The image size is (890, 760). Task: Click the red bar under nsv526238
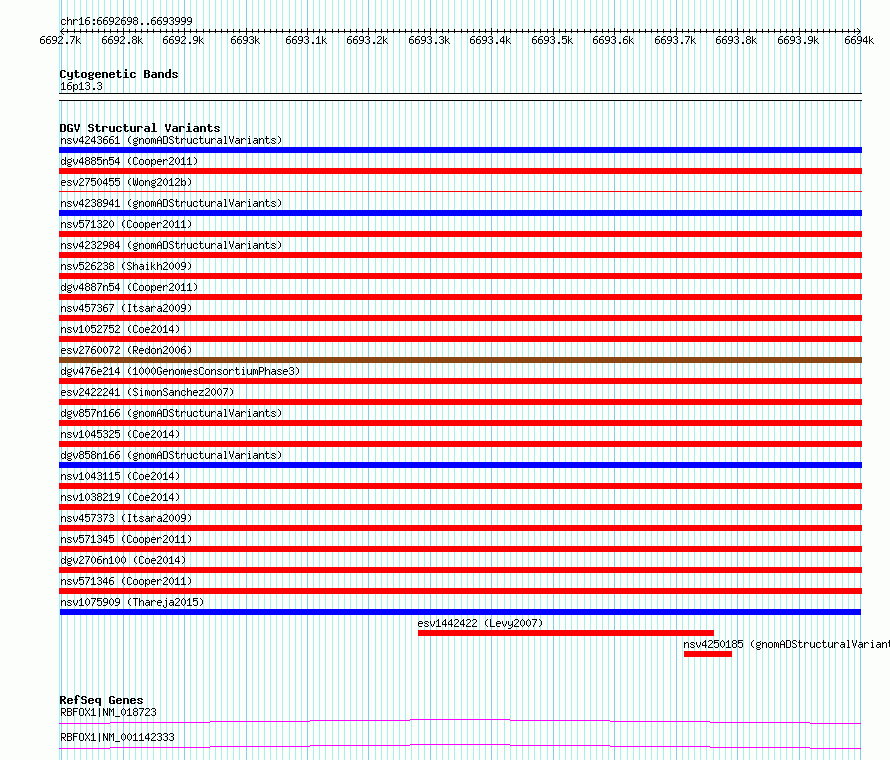point(460,276)
